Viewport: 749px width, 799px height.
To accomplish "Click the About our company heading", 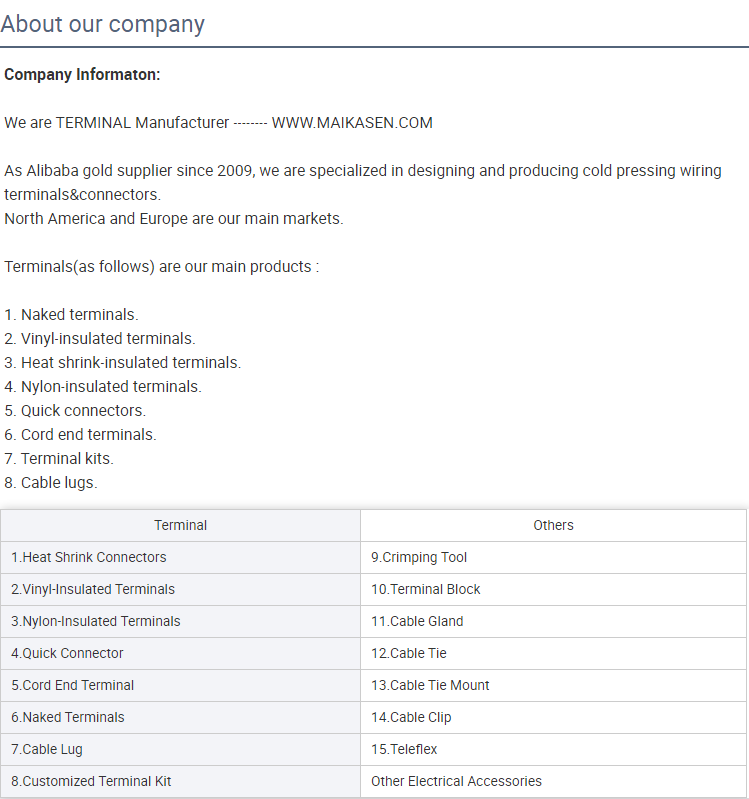I will [x=102, y=24].
